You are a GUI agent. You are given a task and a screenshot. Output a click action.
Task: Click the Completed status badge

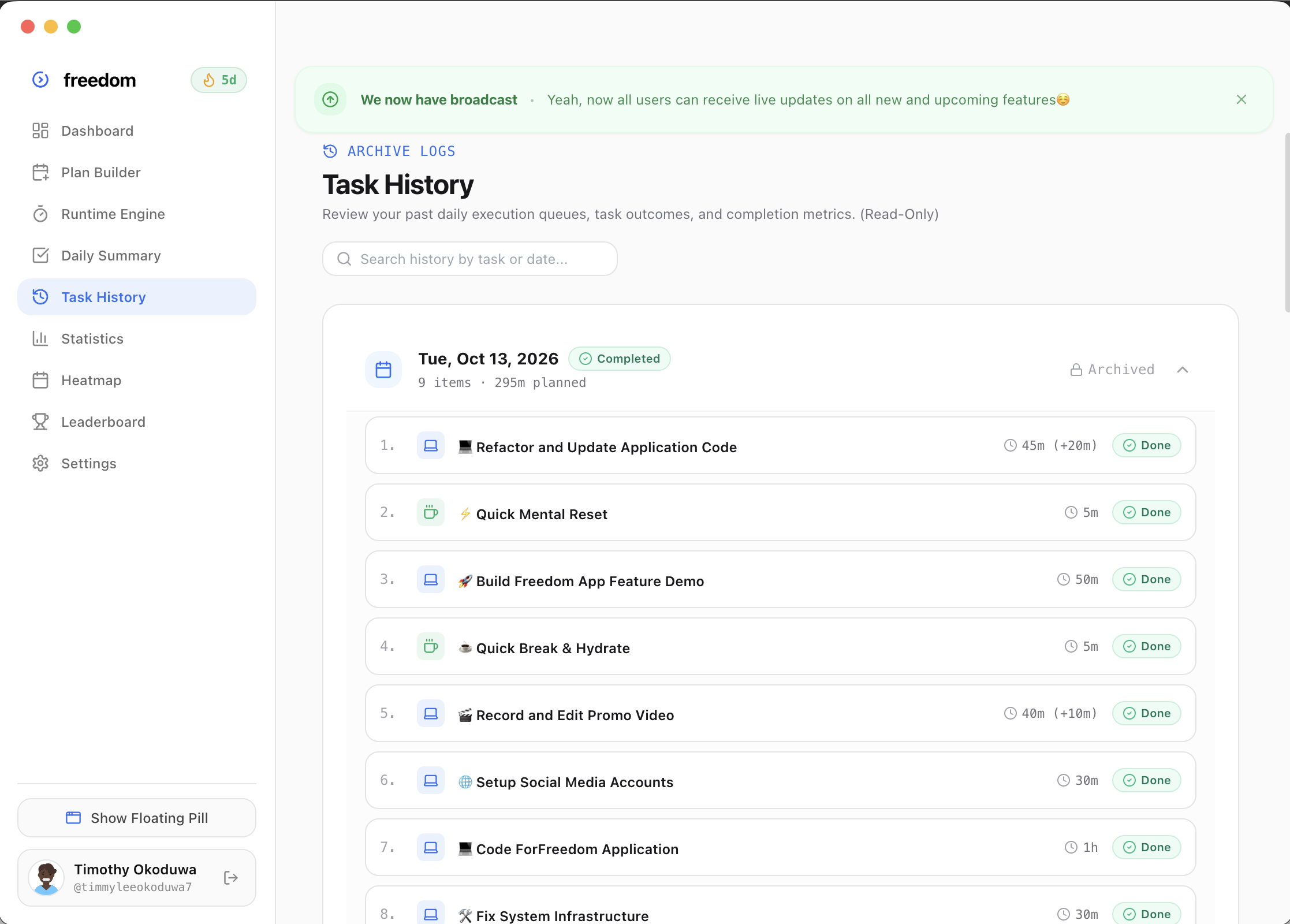click(x=620, y=359)
